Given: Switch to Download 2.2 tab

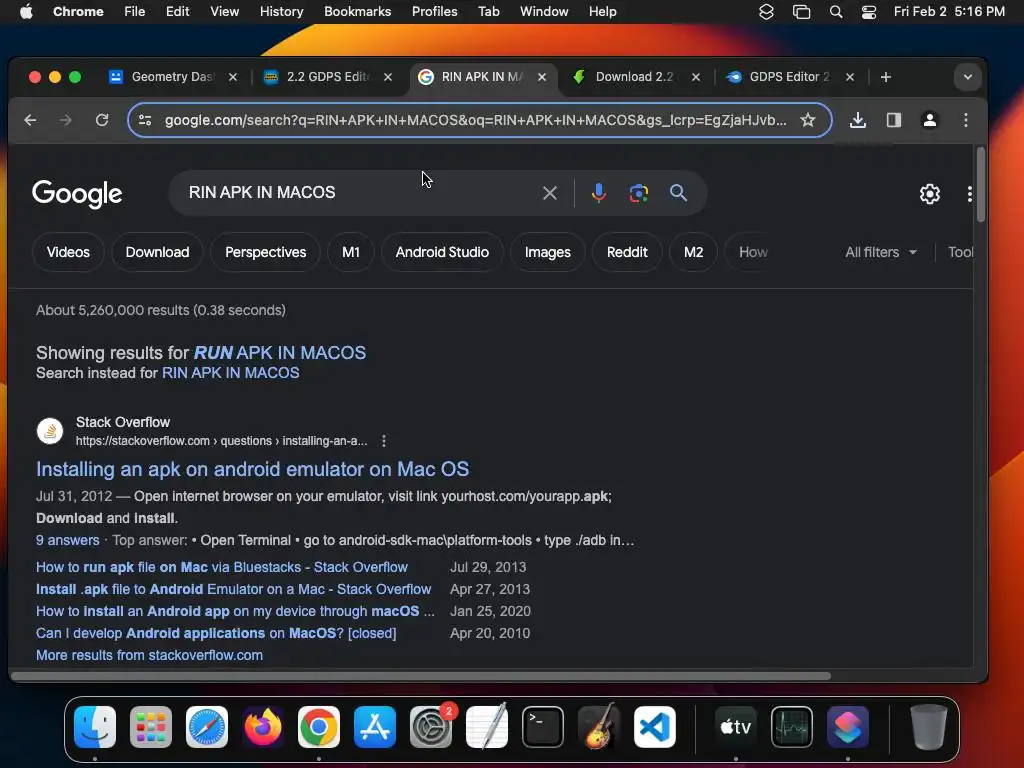Looking at the screenshot, I should 633,77.
